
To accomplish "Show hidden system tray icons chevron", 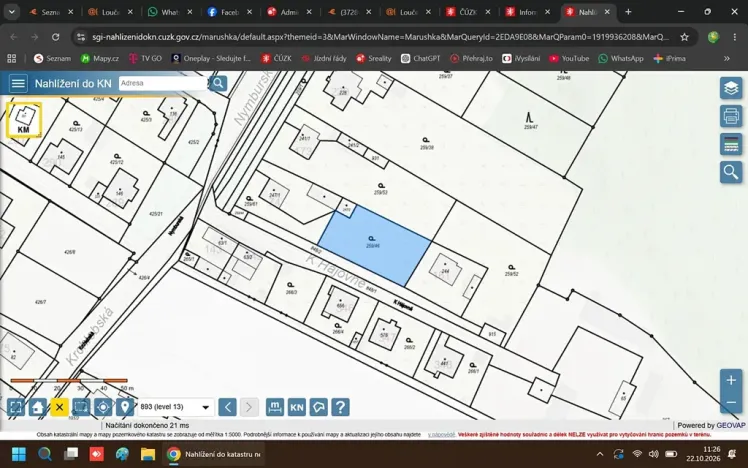I will (600, 454).
